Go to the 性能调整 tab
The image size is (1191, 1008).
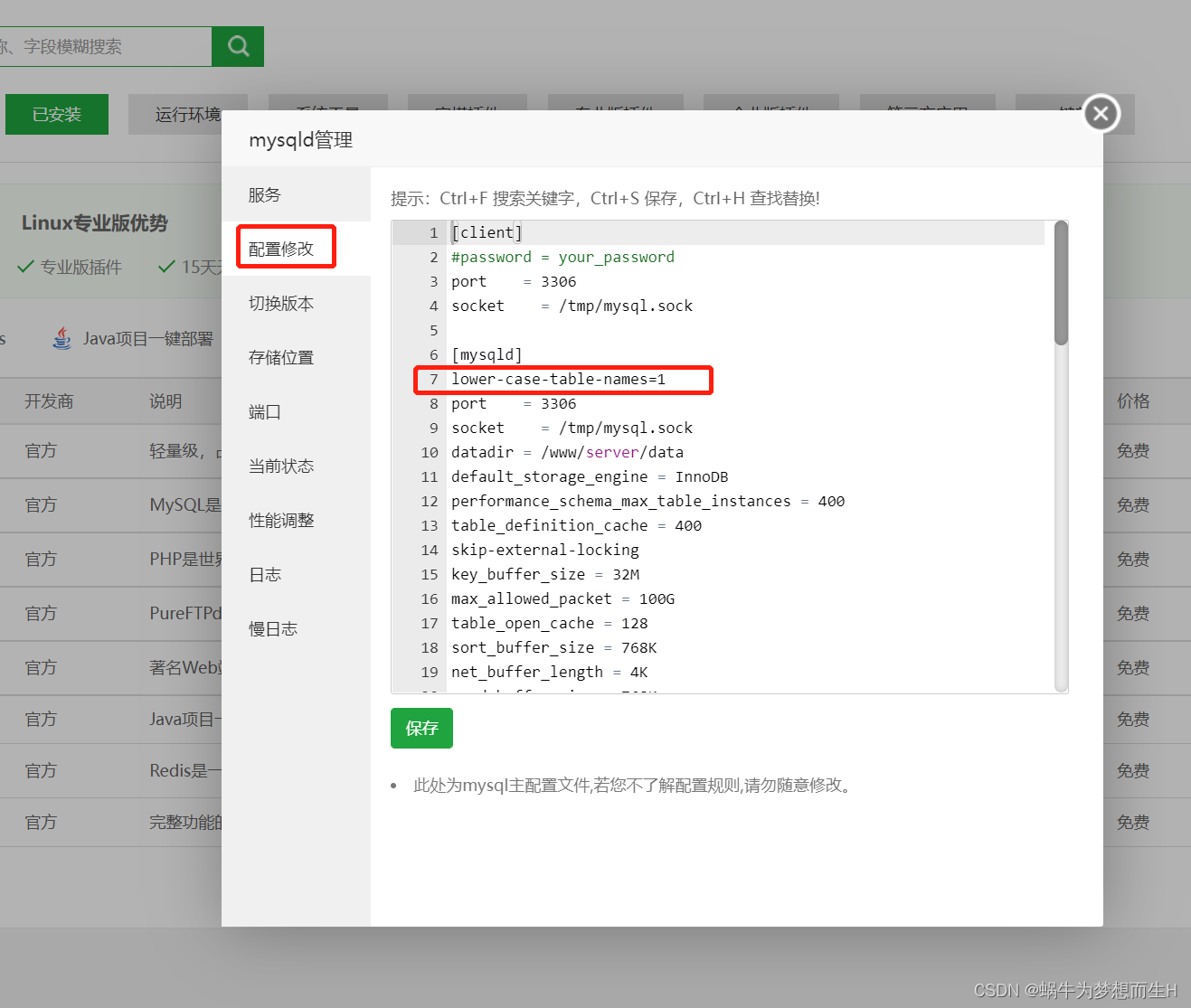296,520
